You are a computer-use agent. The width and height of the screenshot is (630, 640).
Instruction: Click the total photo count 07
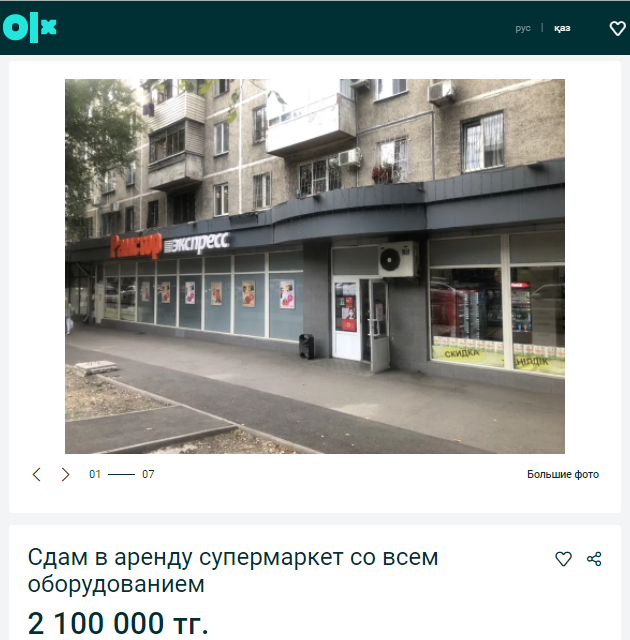(x=148, y=474)
